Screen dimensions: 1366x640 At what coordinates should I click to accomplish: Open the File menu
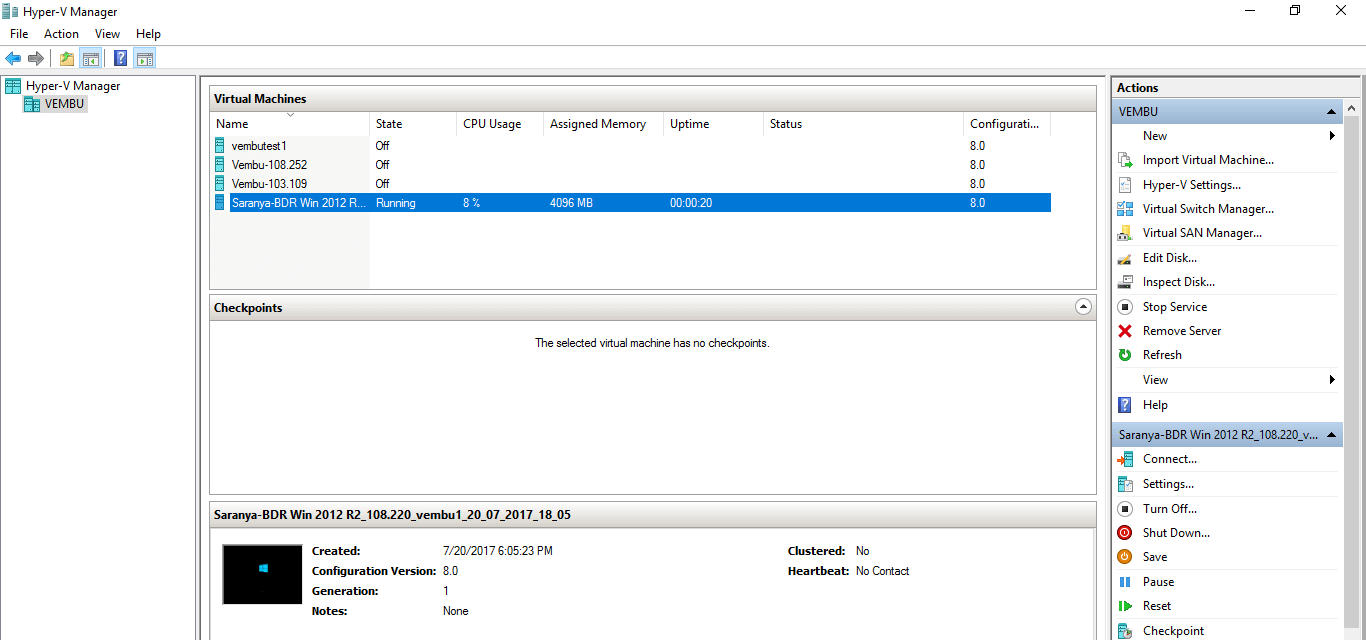click(19, 34)
